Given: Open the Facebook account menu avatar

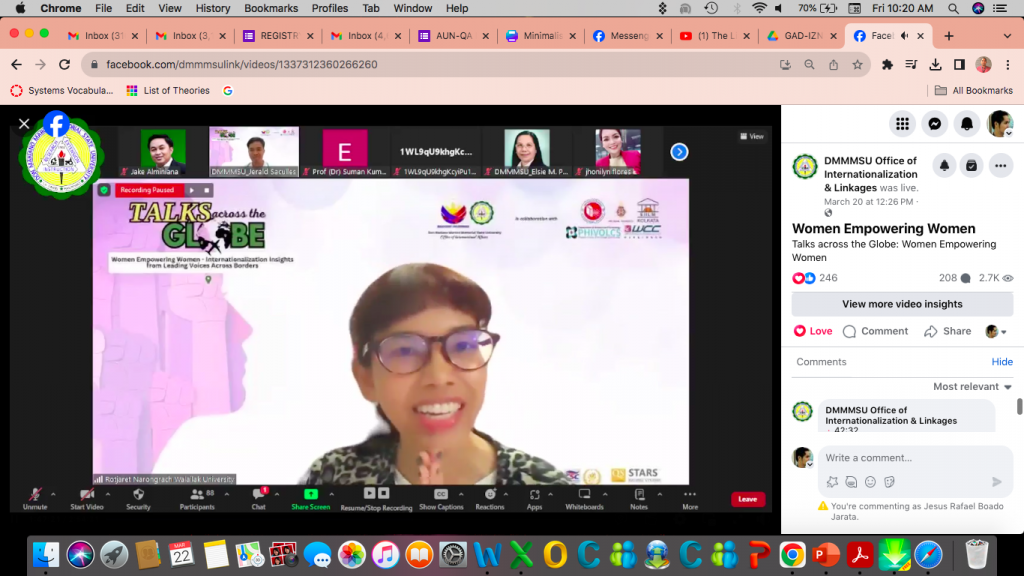Looking at the screenshot, I should click(x=1000, y=124).
